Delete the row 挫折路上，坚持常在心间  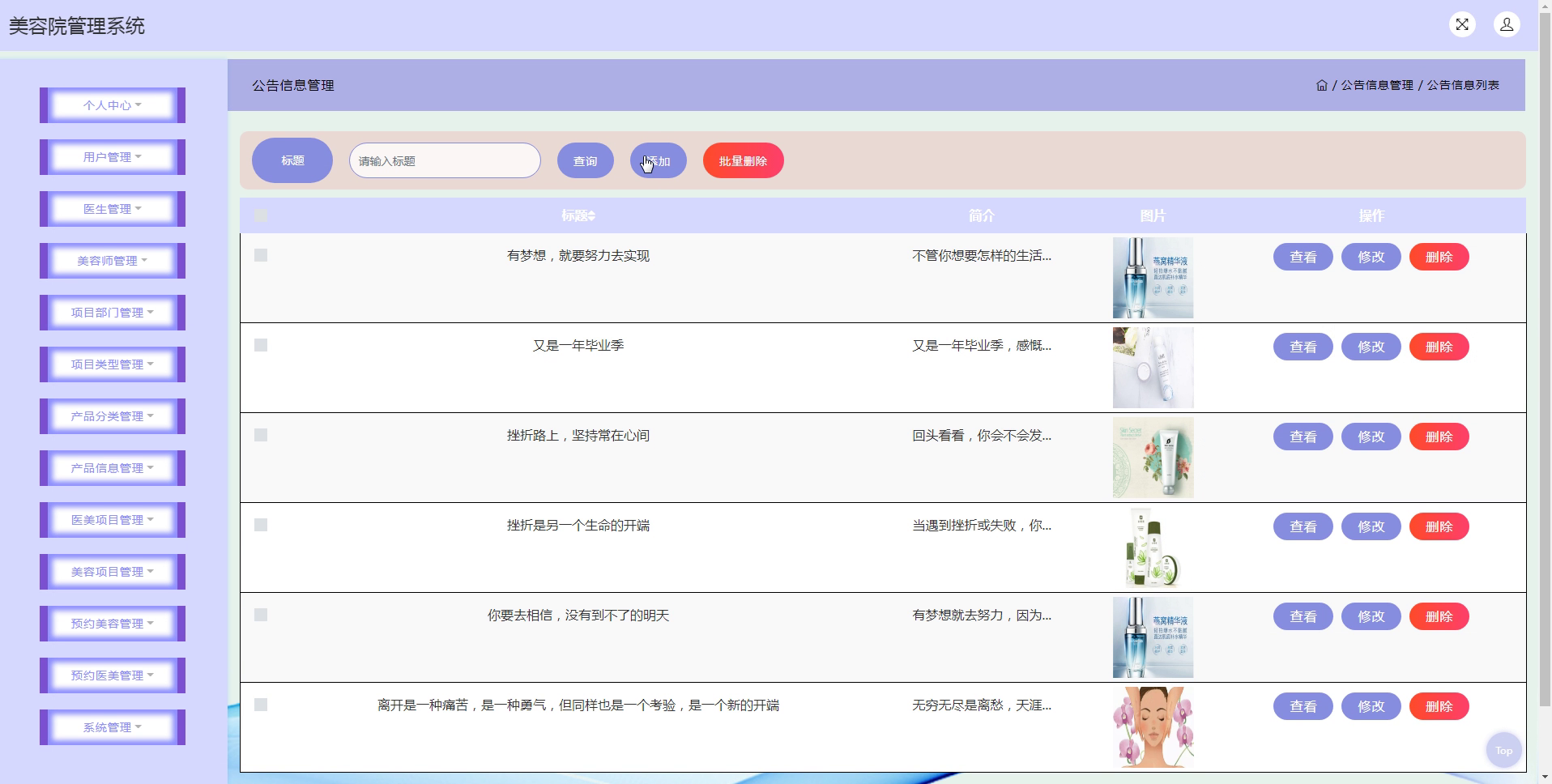pos(1439,437)
